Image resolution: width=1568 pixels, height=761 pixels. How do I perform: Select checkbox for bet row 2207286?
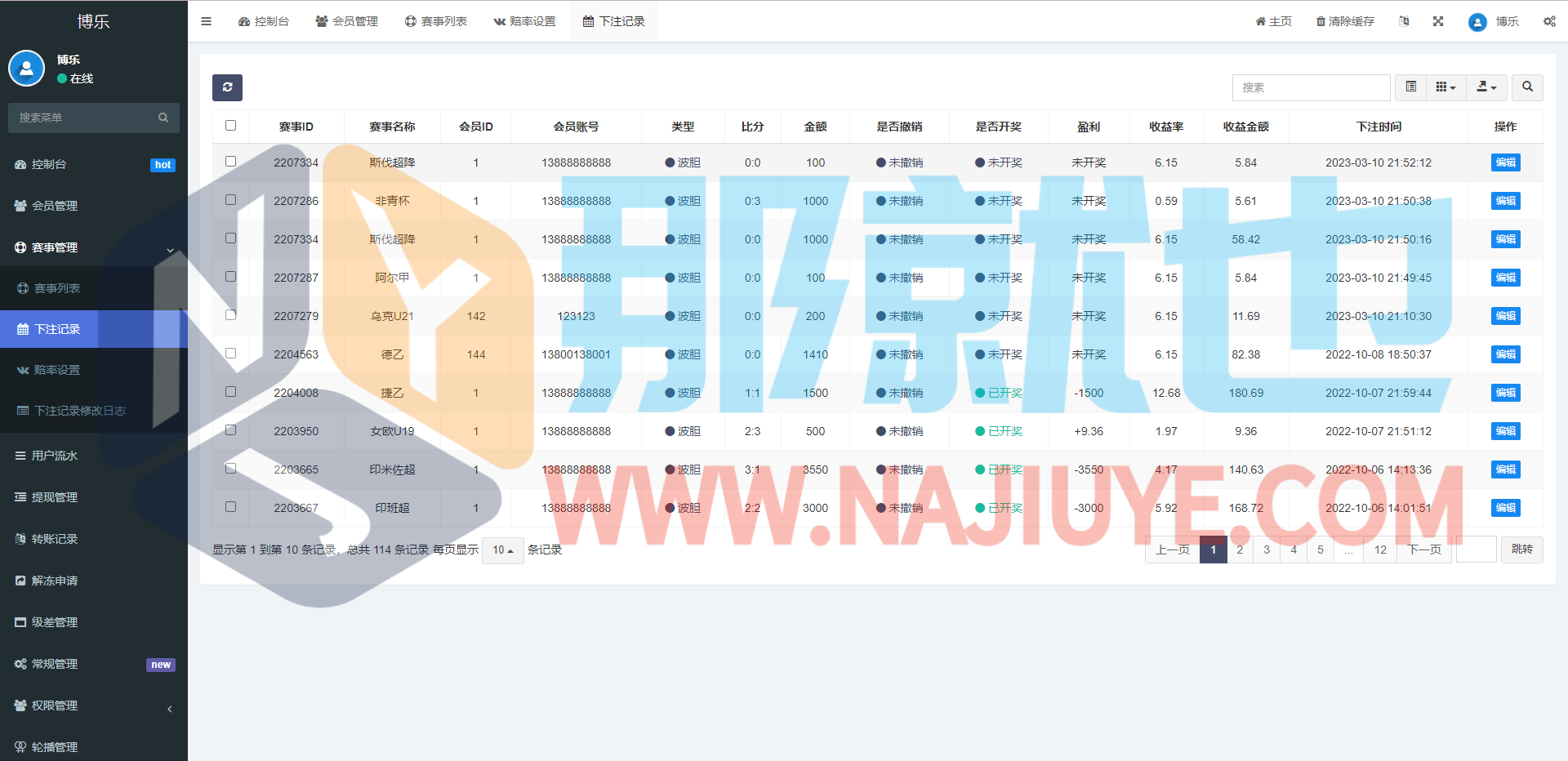click(x=230, y=200)
